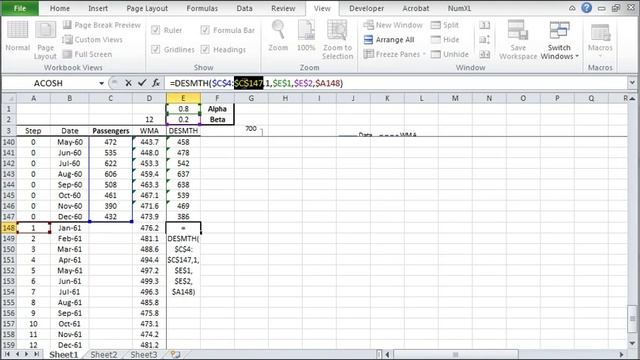The height and width of the screenshot is (360, 640).
Task: Open the Data tab
Action: click(x=244, y=8)
